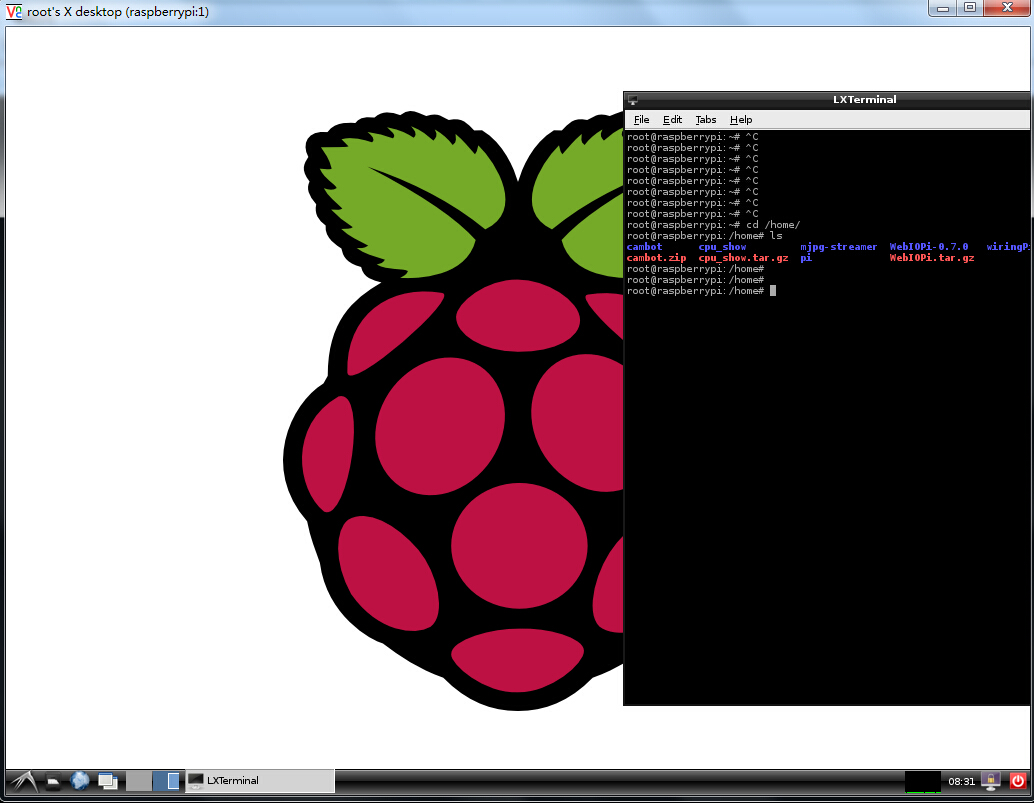Click the CPU usage monitor graph
This screenshot has height=803, width=1034.
(923, 782)
